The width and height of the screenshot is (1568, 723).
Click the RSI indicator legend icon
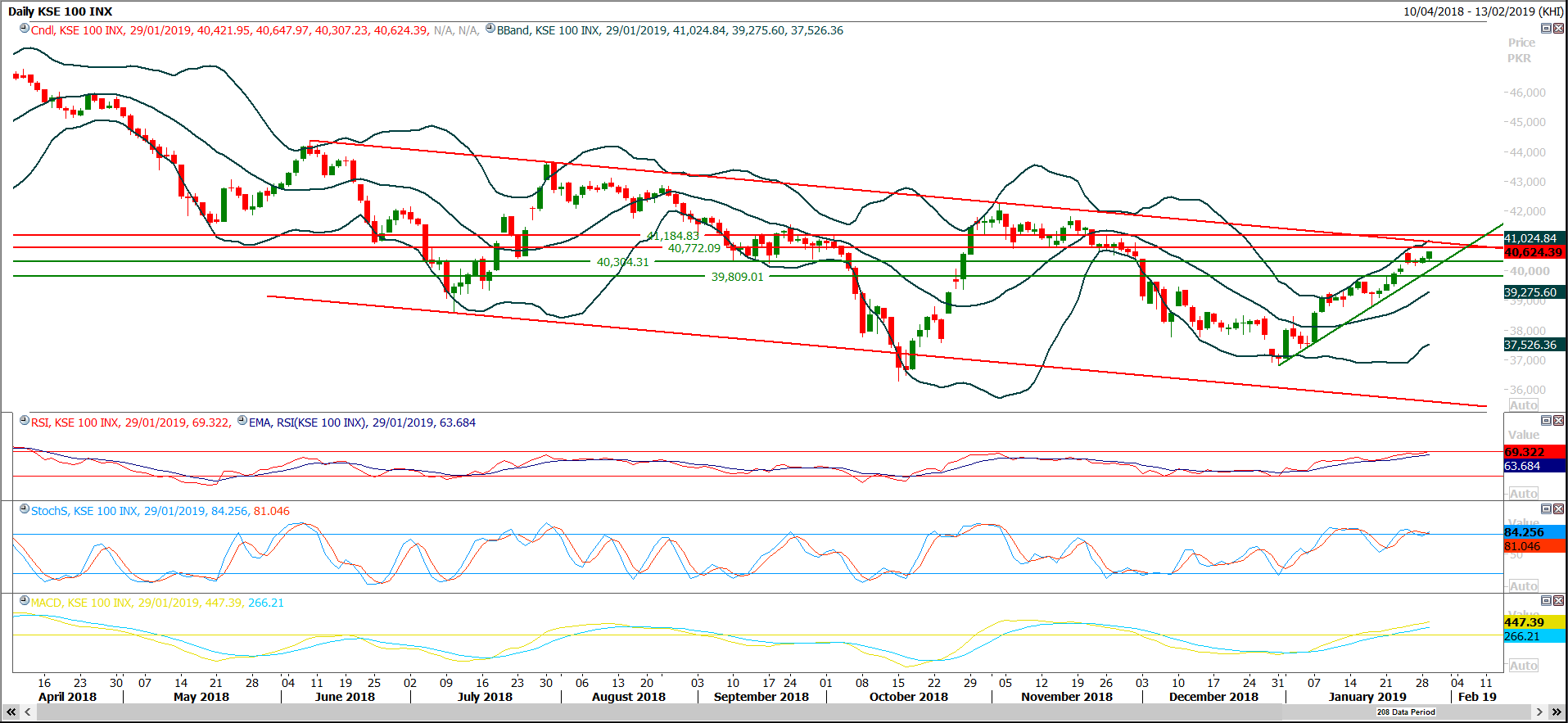pos(25,421)
